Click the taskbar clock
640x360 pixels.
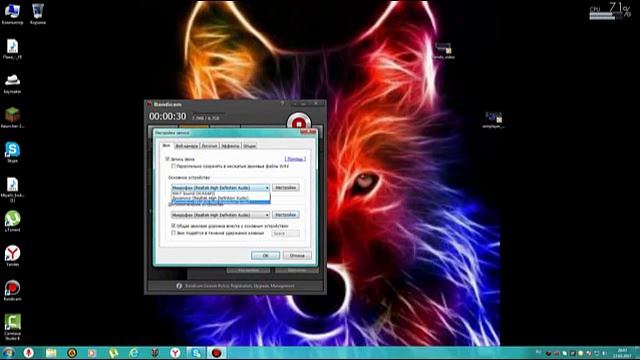pyautogui.click(x=622, y=353)
